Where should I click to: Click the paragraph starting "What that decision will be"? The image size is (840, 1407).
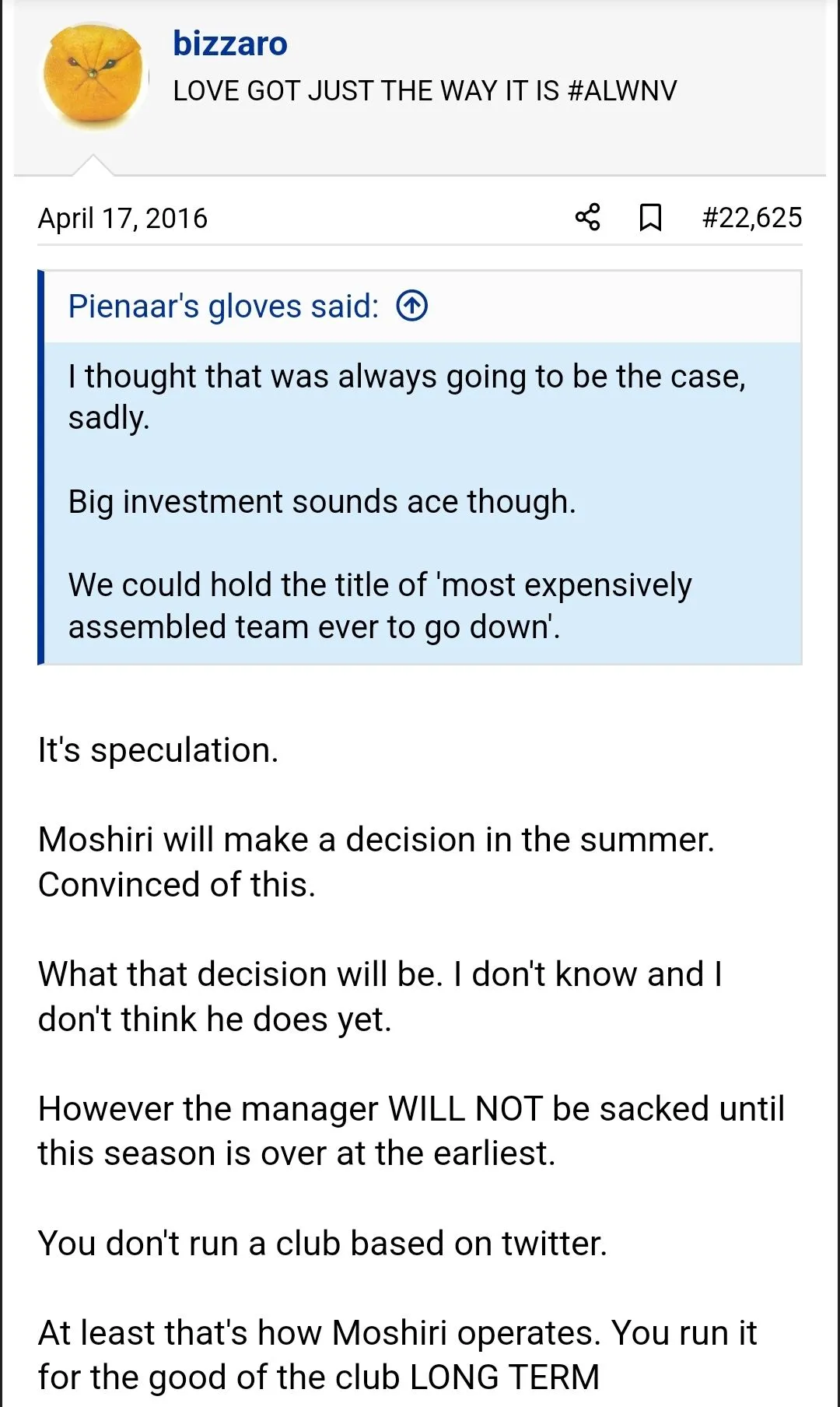(380, 996)
